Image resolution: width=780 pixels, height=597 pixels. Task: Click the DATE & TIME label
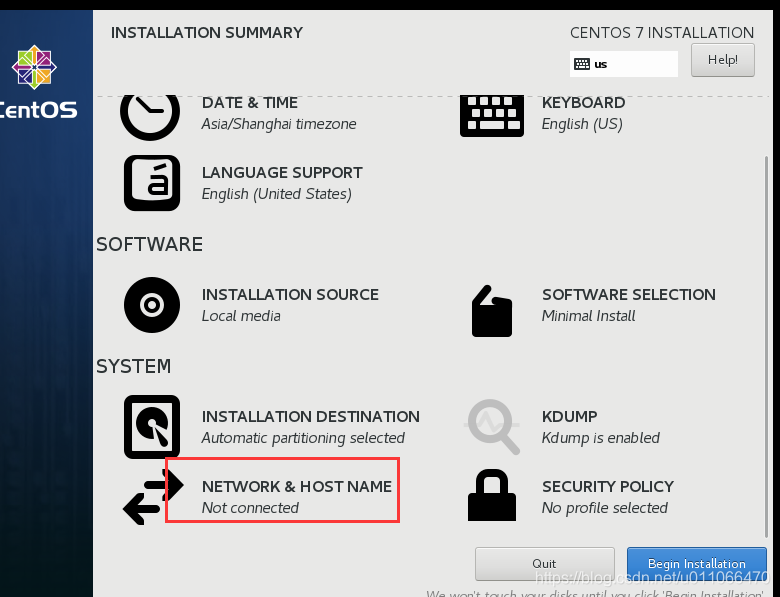click(250, 102)
